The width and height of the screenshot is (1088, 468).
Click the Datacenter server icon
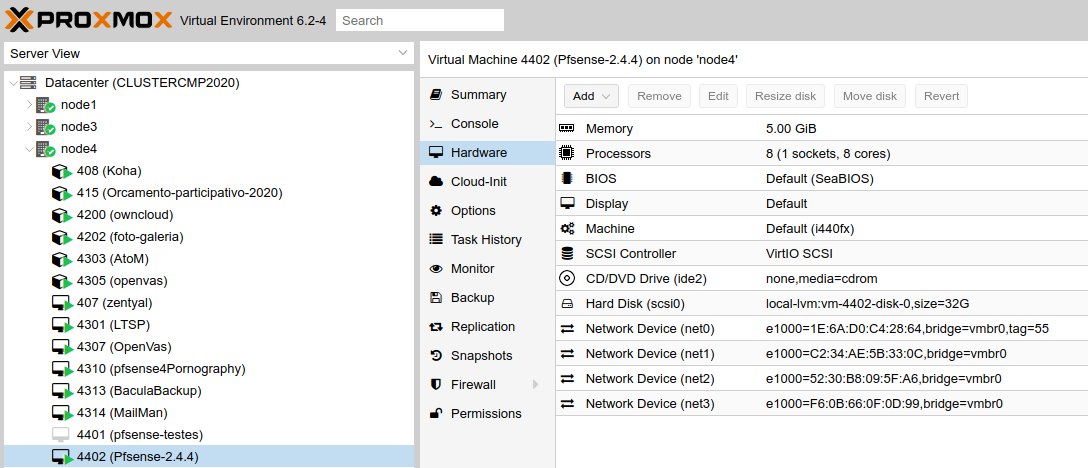(28, 83)
